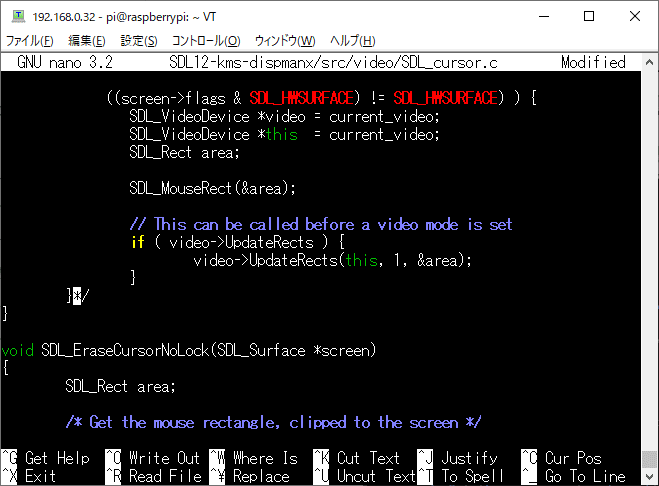Open the 編集(E) menu

click(87, 41)
